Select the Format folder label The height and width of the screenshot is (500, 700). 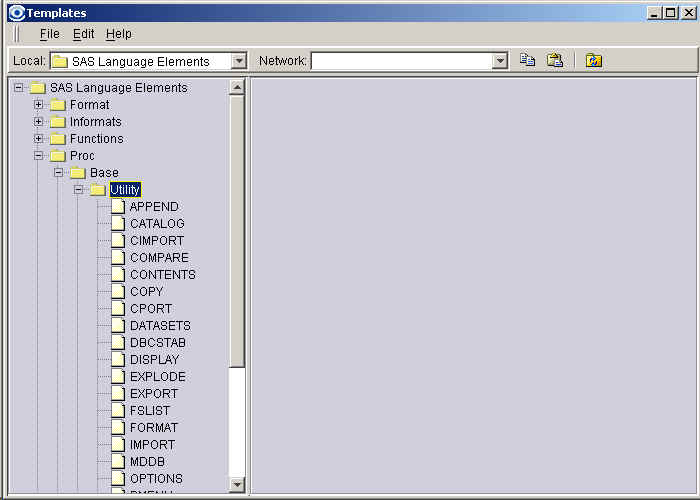(x=89, y=105)
